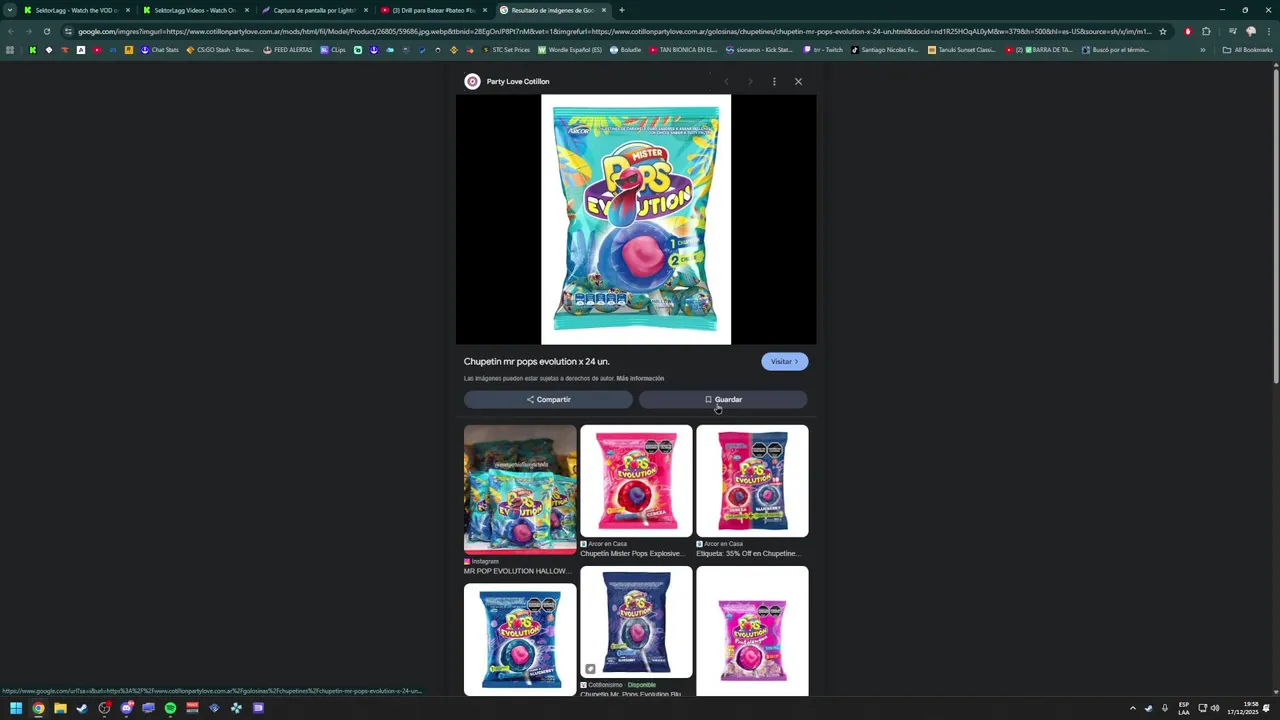This screenshot has height=720, width=1280.
Task: Open Chrome from the taskbar
Action: (x=38, y=708)
